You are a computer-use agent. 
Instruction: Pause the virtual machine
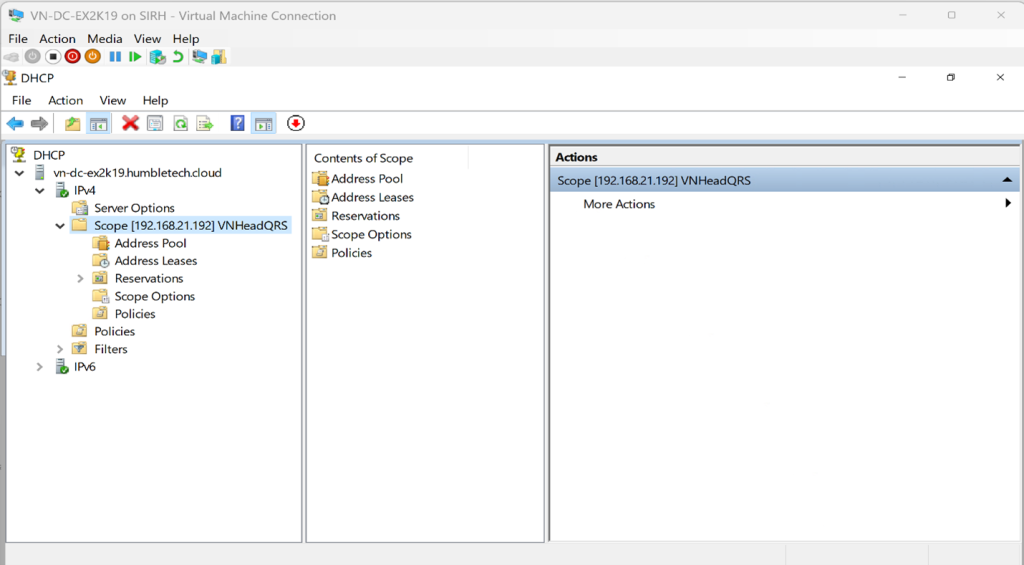[115, 57]
